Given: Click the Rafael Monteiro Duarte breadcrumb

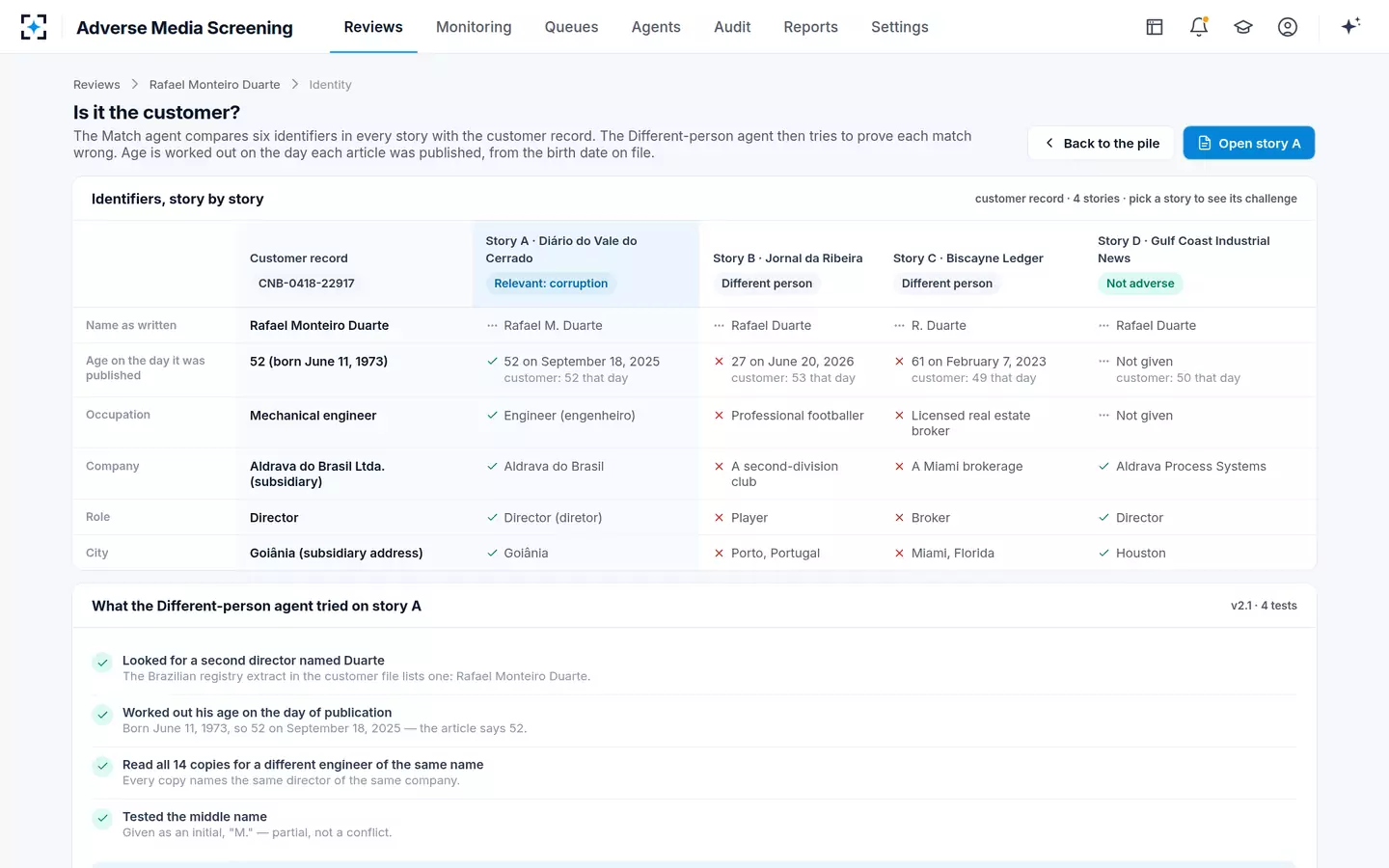Looking at the screenshot, I should (214, 85).
